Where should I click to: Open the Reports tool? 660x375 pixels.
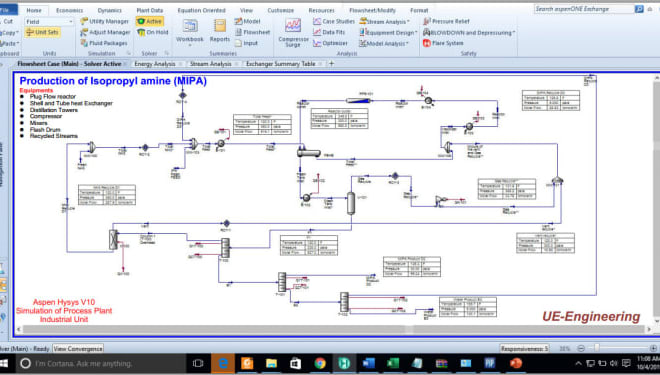(220, 31)
